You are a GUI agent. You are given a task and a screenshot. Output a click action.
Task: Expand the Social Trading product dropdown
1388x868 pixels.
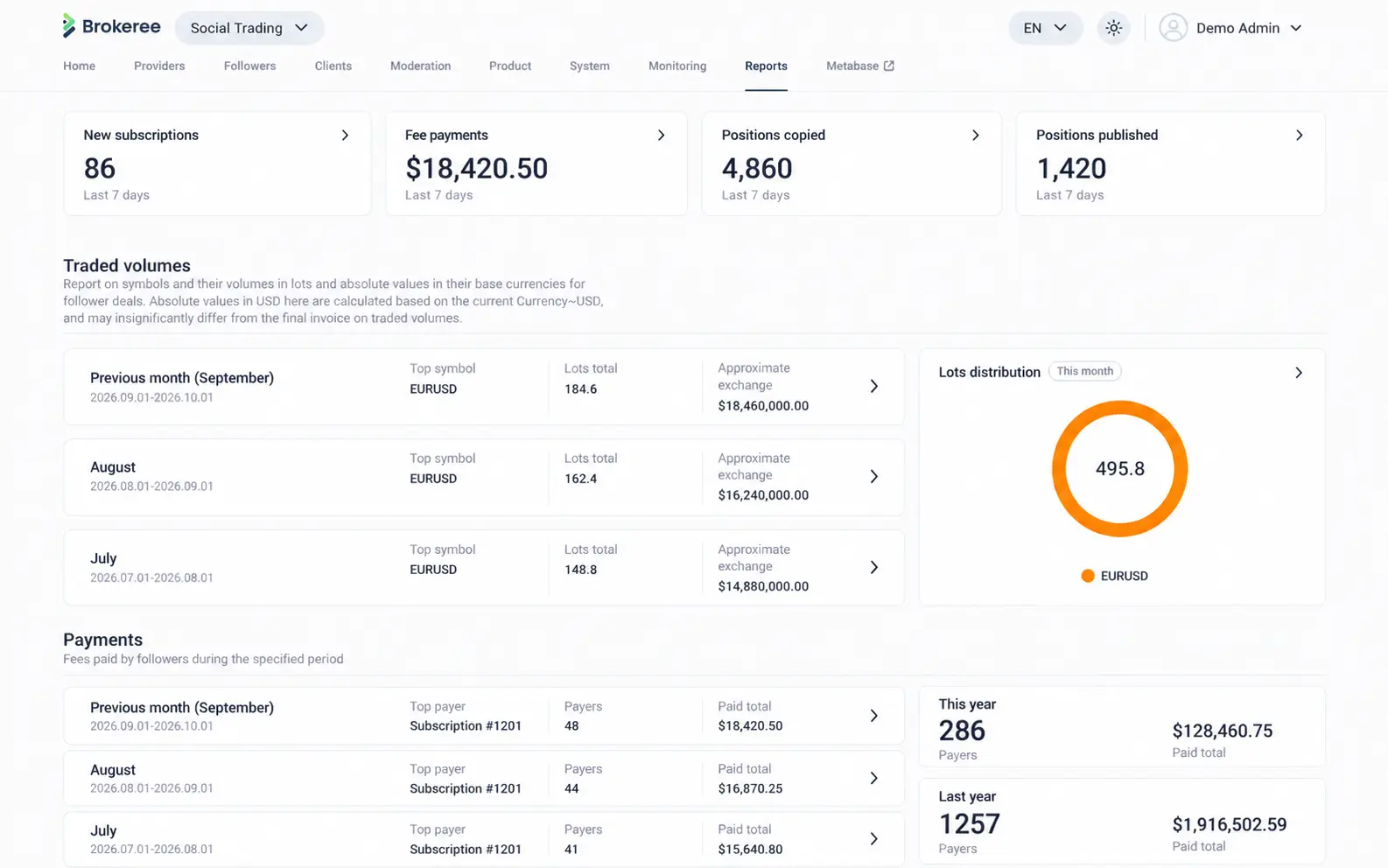(x=249, y=28)
